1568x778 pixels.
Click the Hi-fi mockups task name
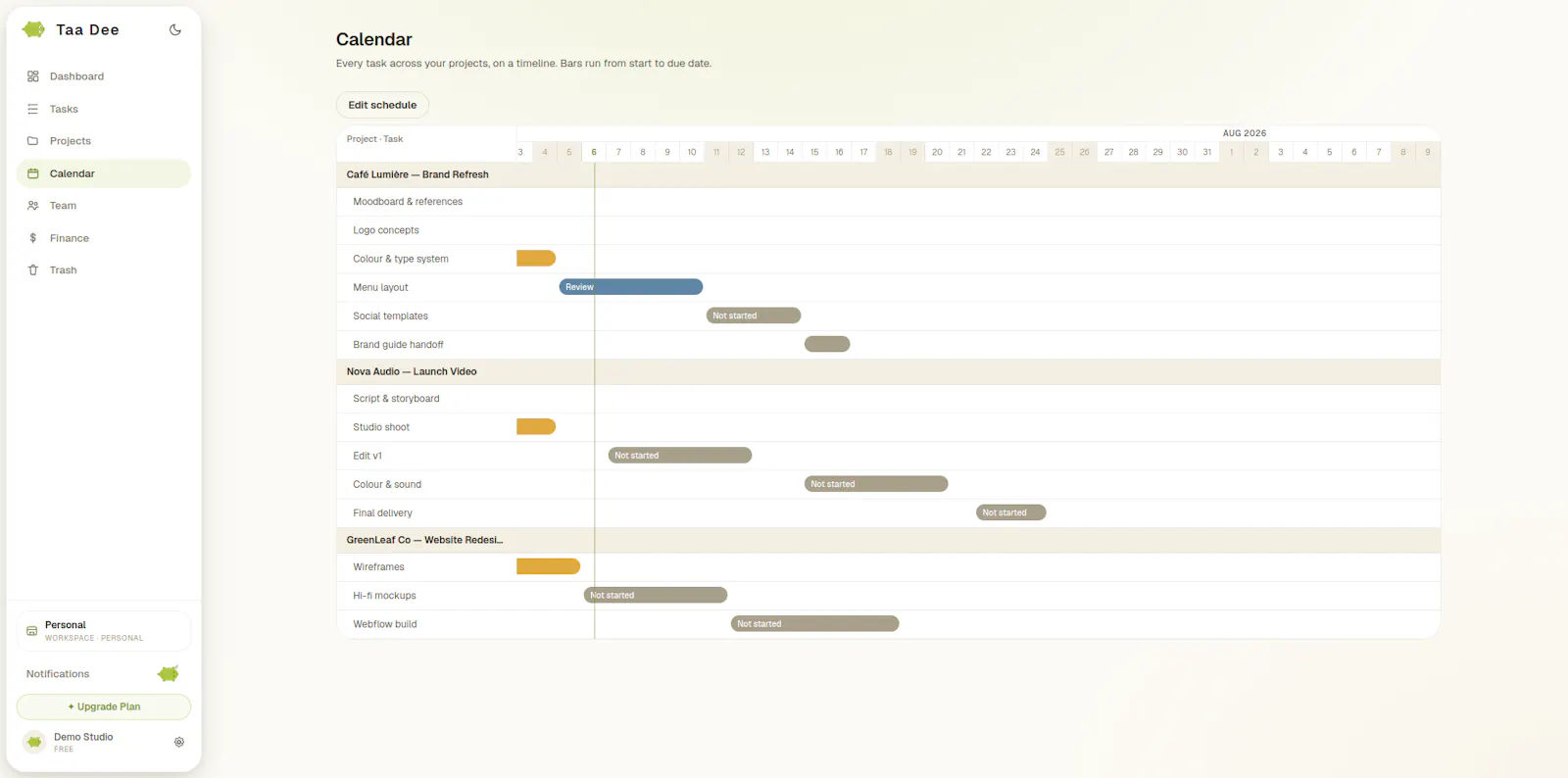click(x=384, y=595)
